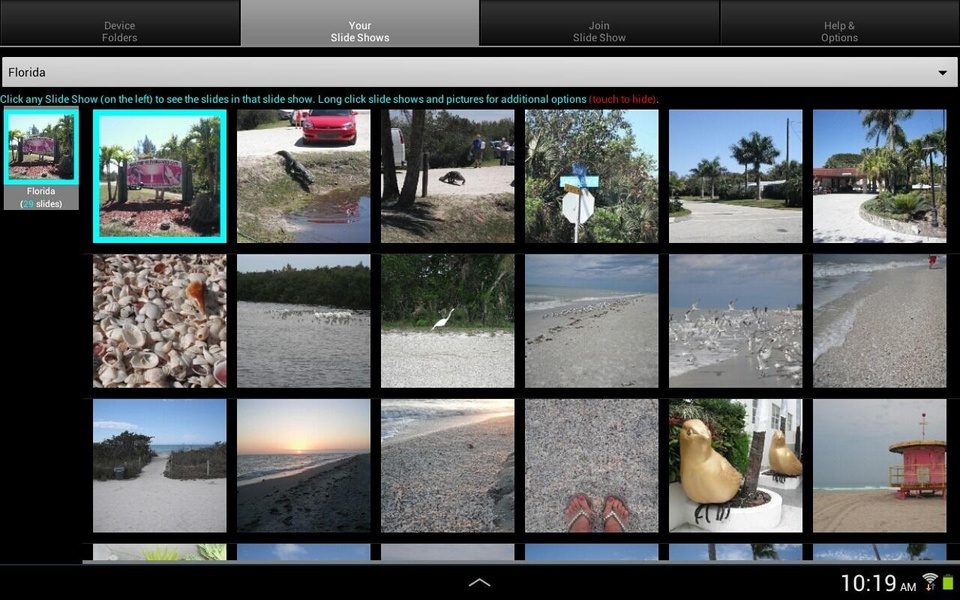960x600 pixels.
Task: Open the curved driveway with building photo
Action: click(x=879, y=176)
